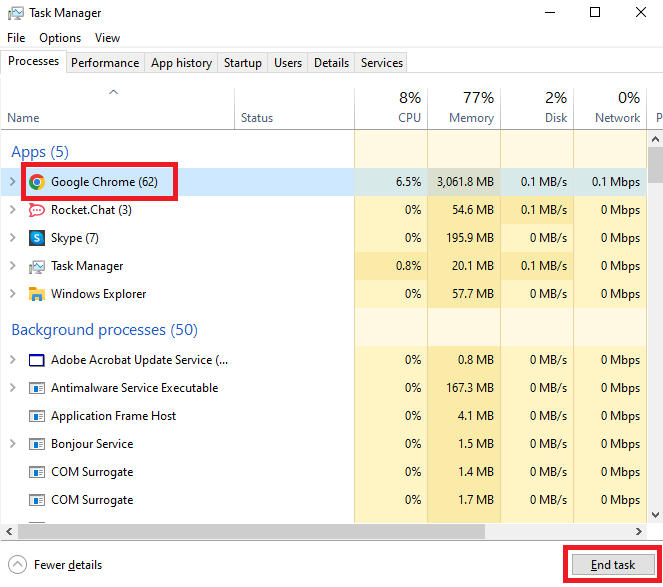
Task: Click the End task button
Action: [x=613, y=565]
